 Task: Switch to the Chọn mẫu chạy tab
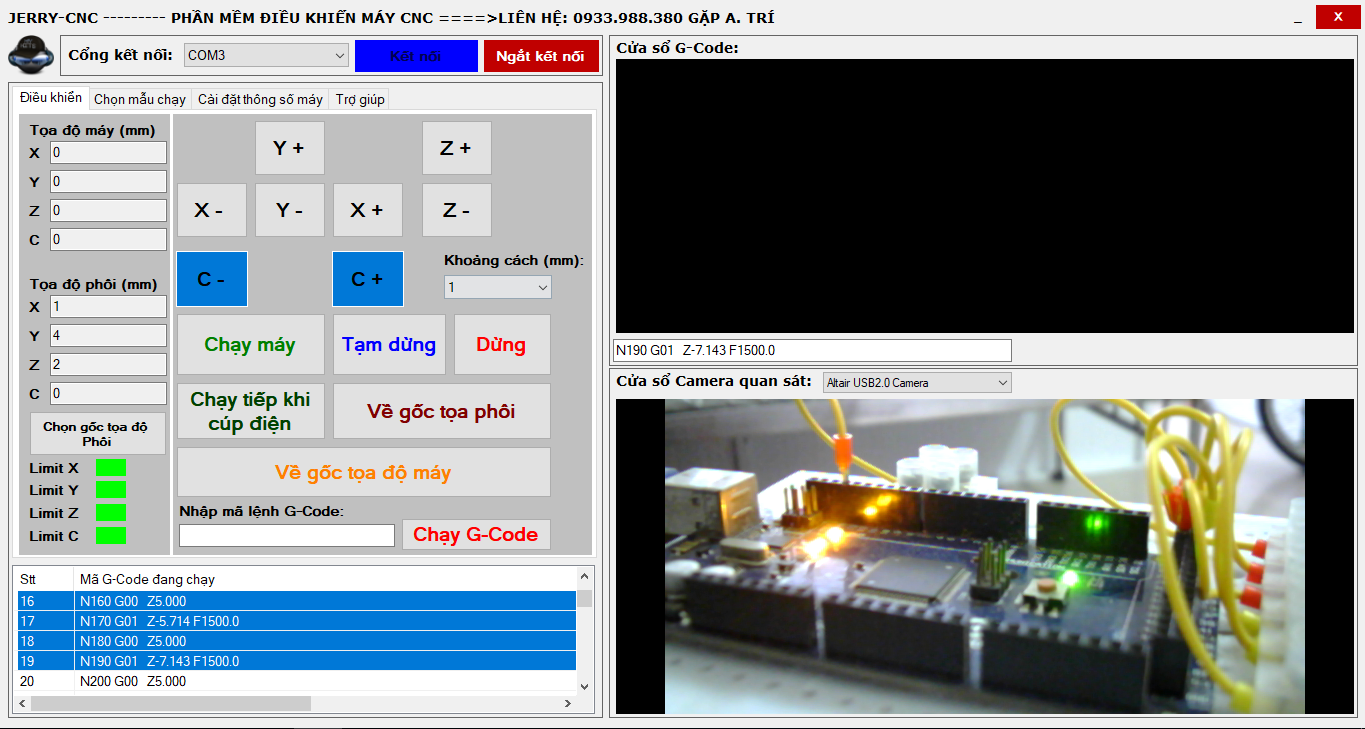140,99
